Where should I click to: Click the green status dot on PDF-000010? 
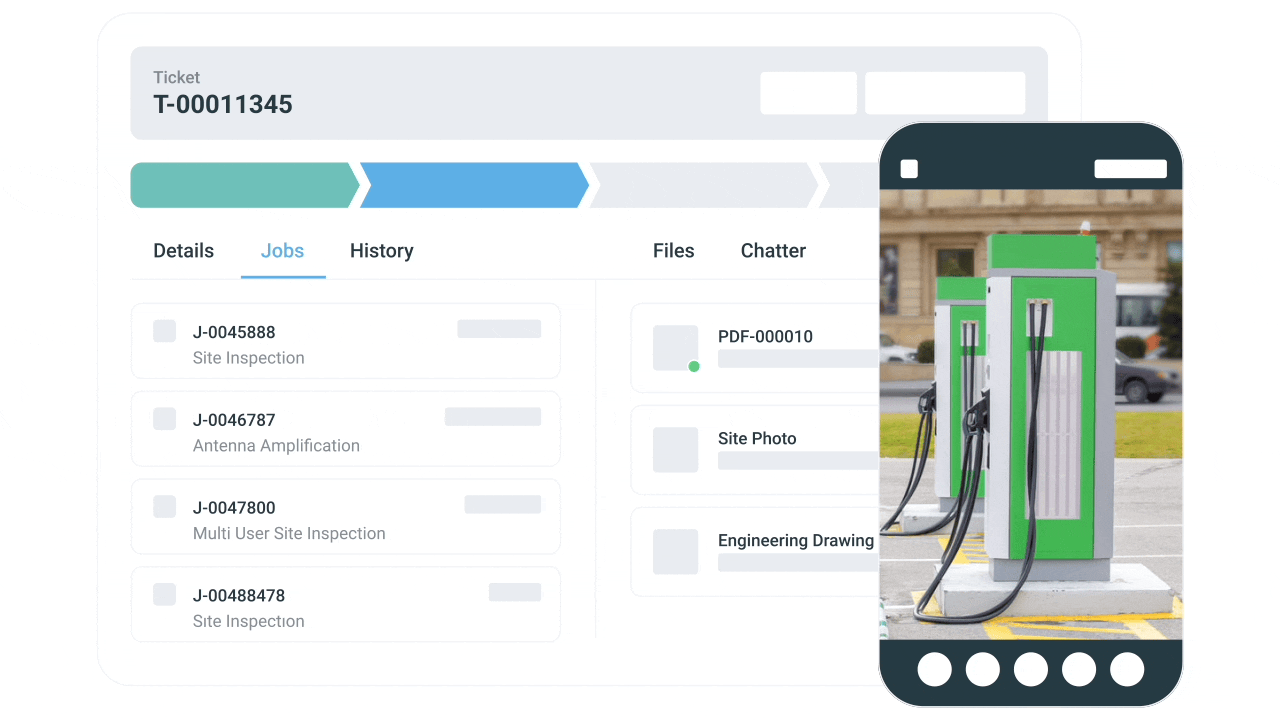point(693,366)
